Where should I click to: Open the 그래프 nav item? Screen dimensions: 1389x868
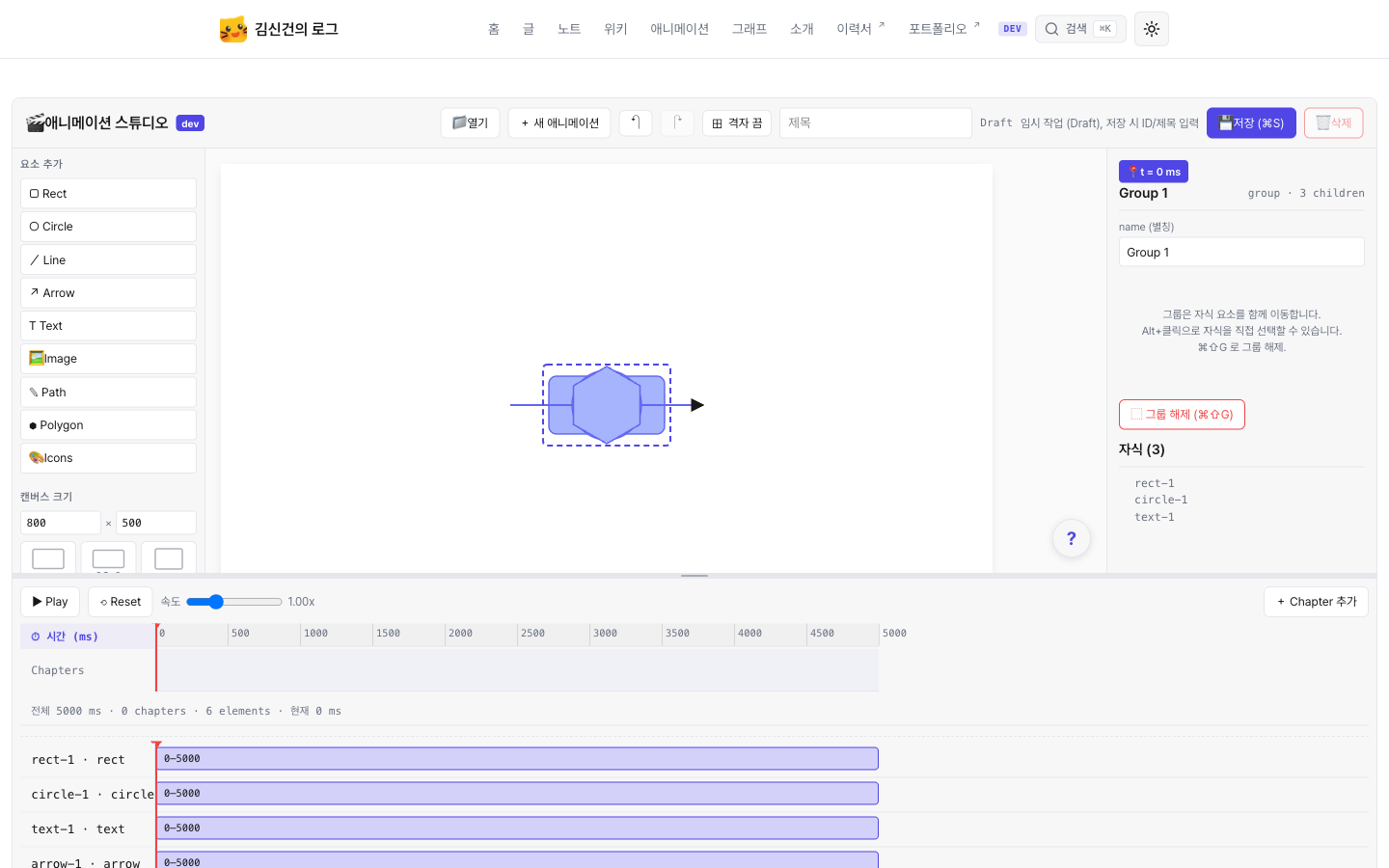[x=749, y=29]
